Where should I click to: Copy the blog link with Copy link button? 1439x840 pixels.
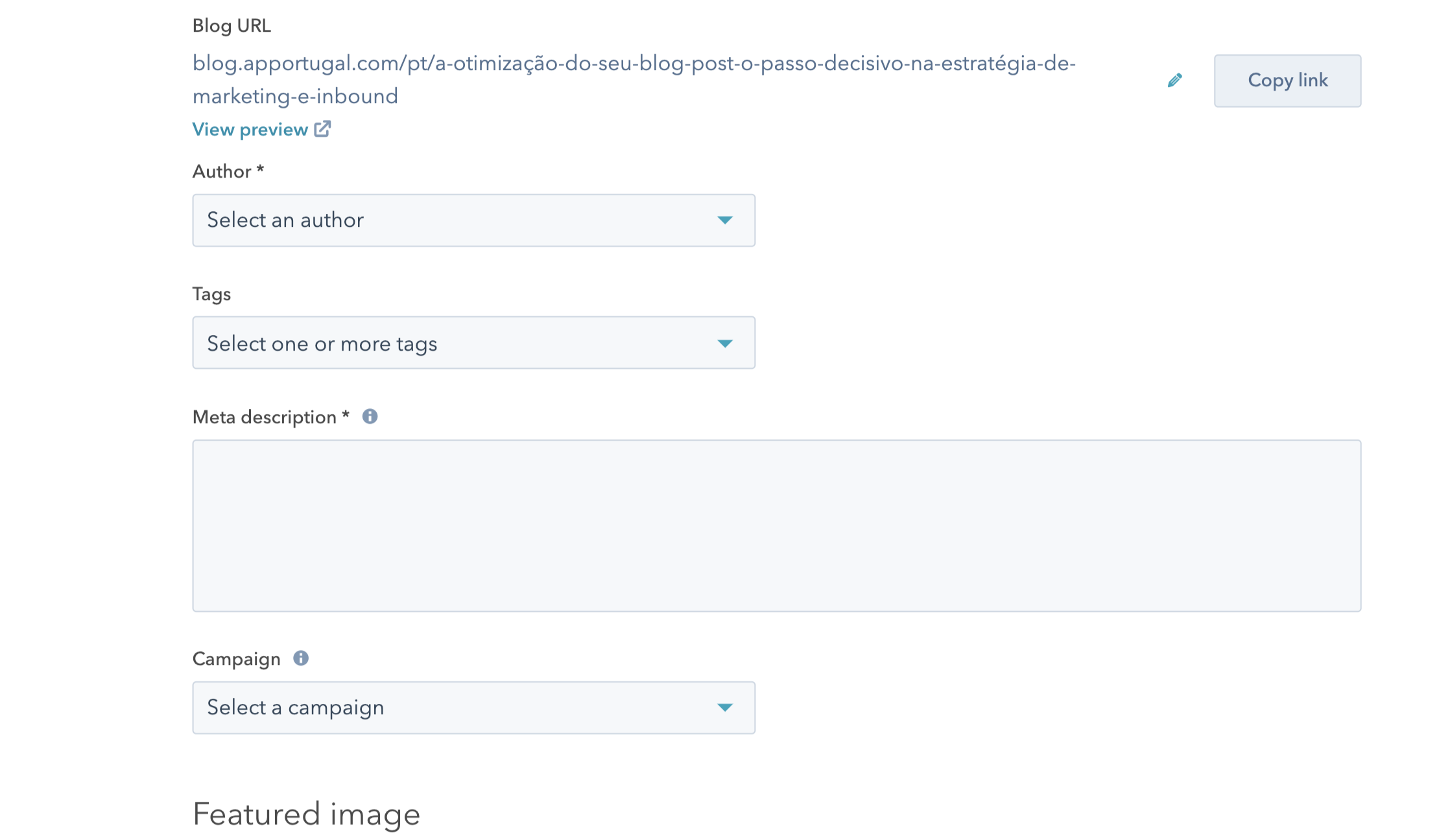point(1287,80)
